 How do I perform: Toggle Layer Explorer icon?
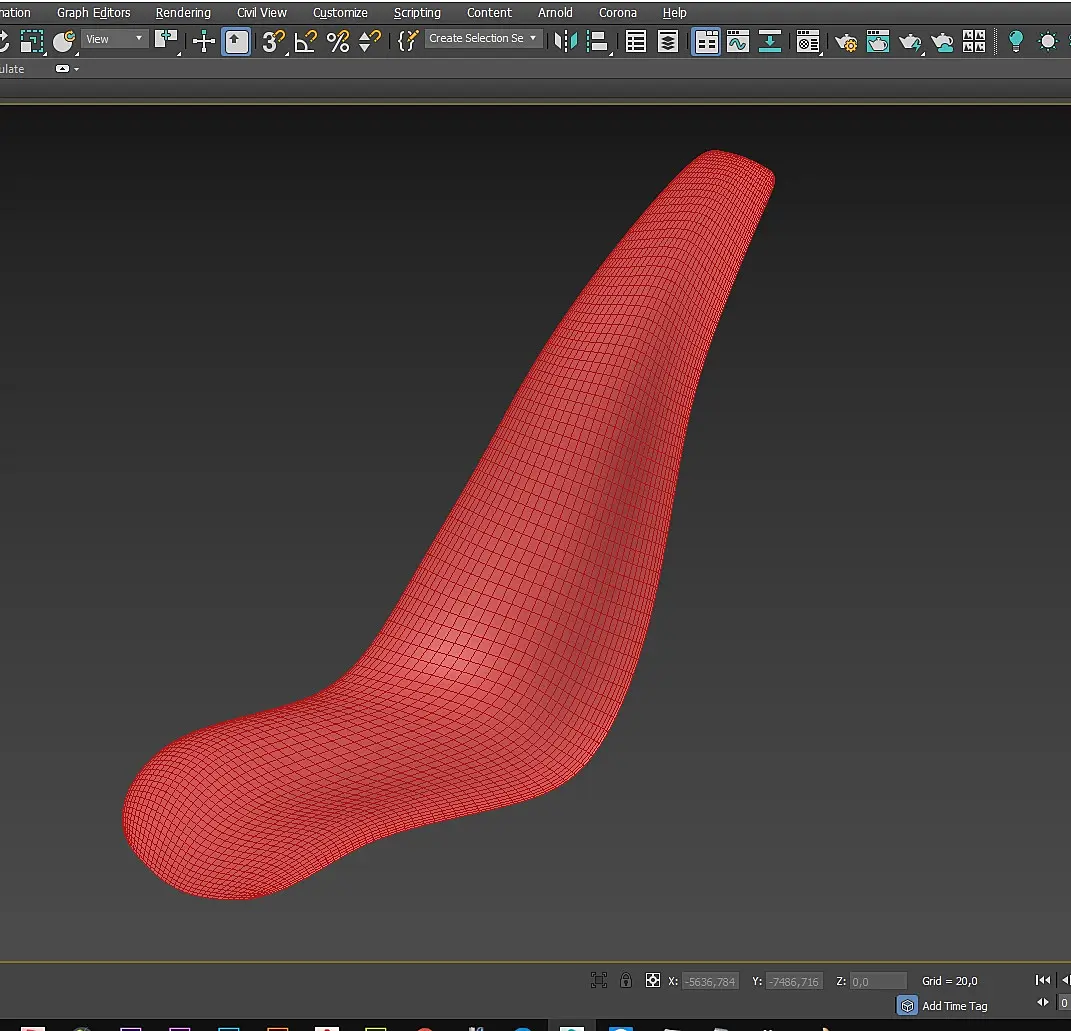(667, 42)
